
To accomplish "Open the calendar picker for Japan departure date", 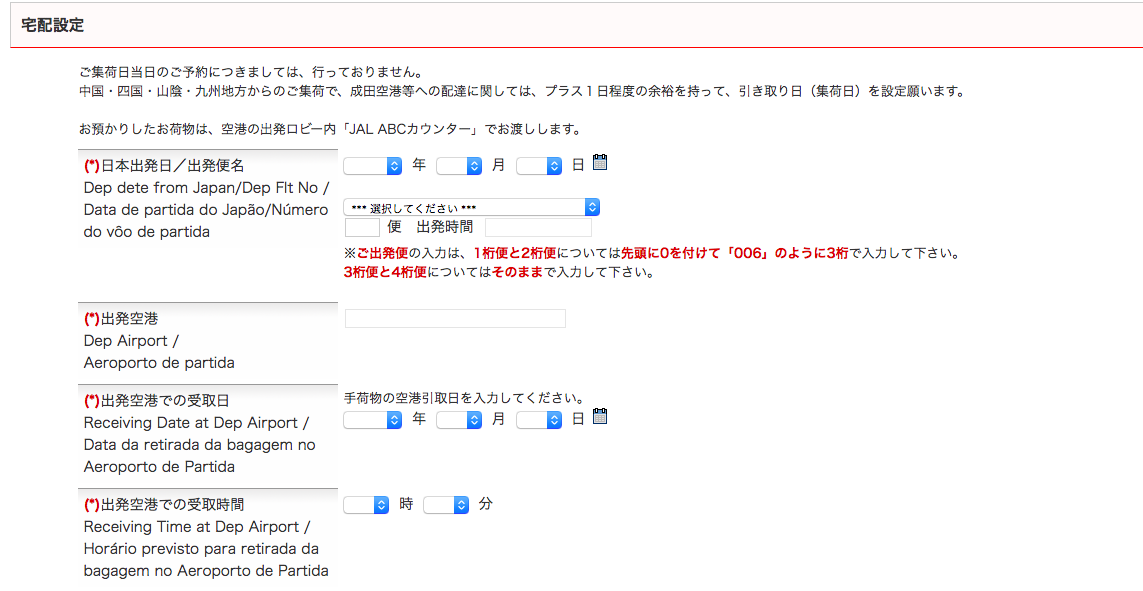I will (600, 164).
